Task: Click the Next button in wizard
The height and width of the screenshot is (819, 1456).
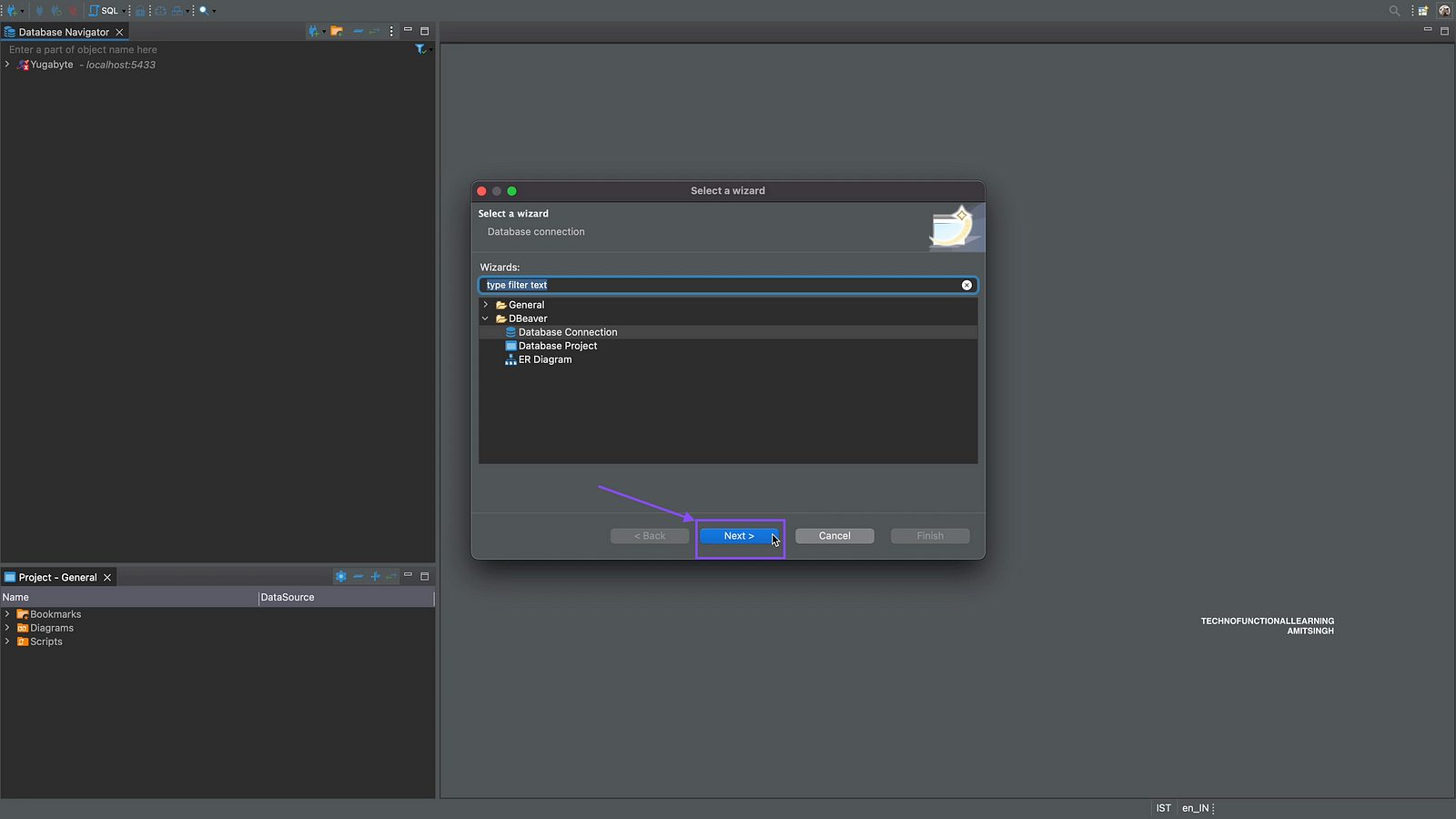Action: (739, 536)
